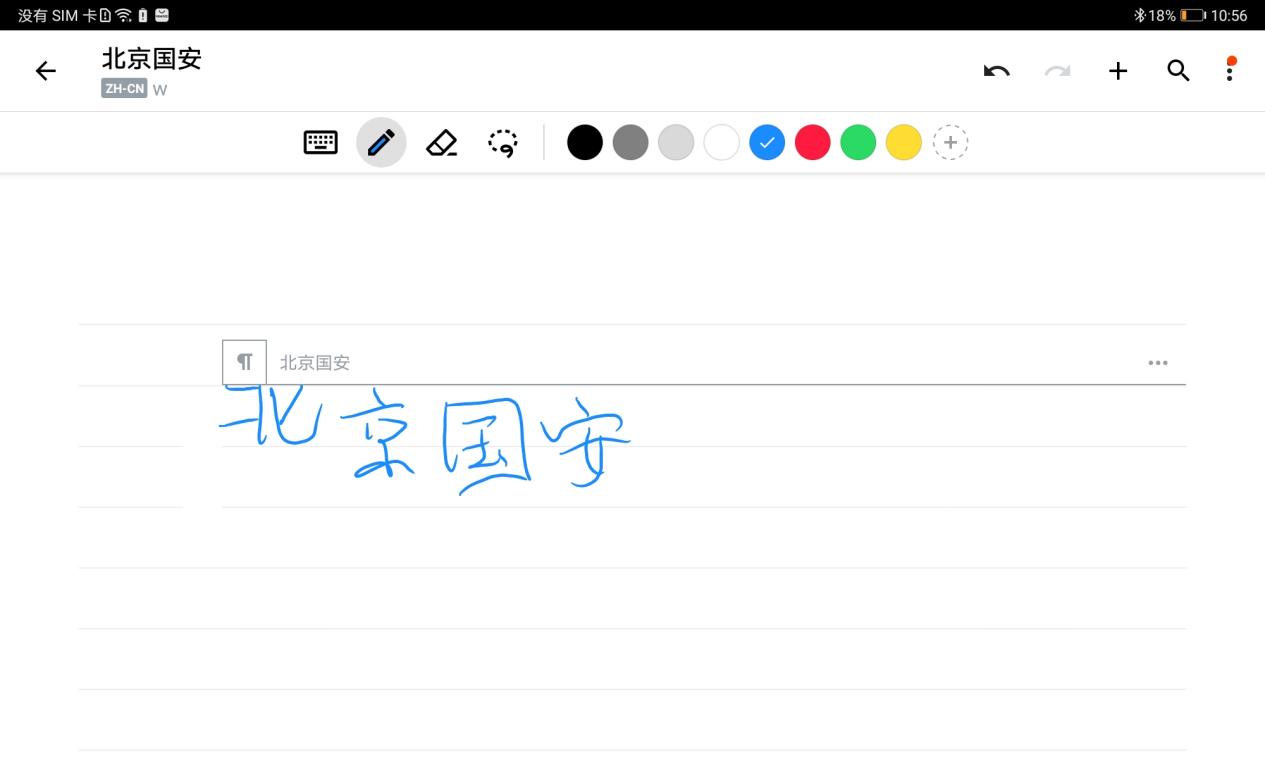Viewport: 1265px width, 759px height.
Task: Open the three-dot overflow menu
Action: tap(1230, 69)
